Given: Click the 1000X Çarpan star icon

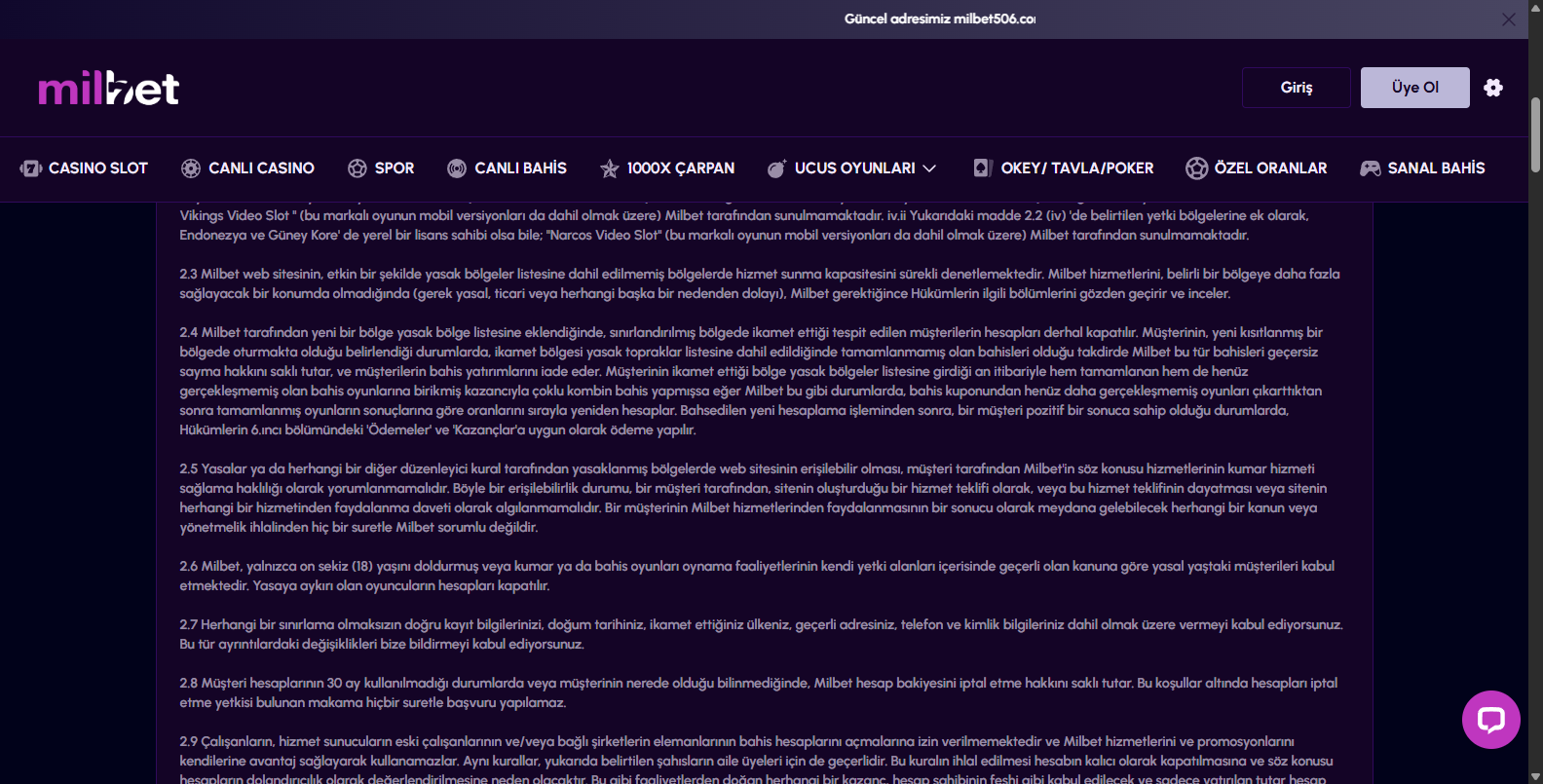Looking at the screenshot, I should pyautogui.click(x=610, y=168).
